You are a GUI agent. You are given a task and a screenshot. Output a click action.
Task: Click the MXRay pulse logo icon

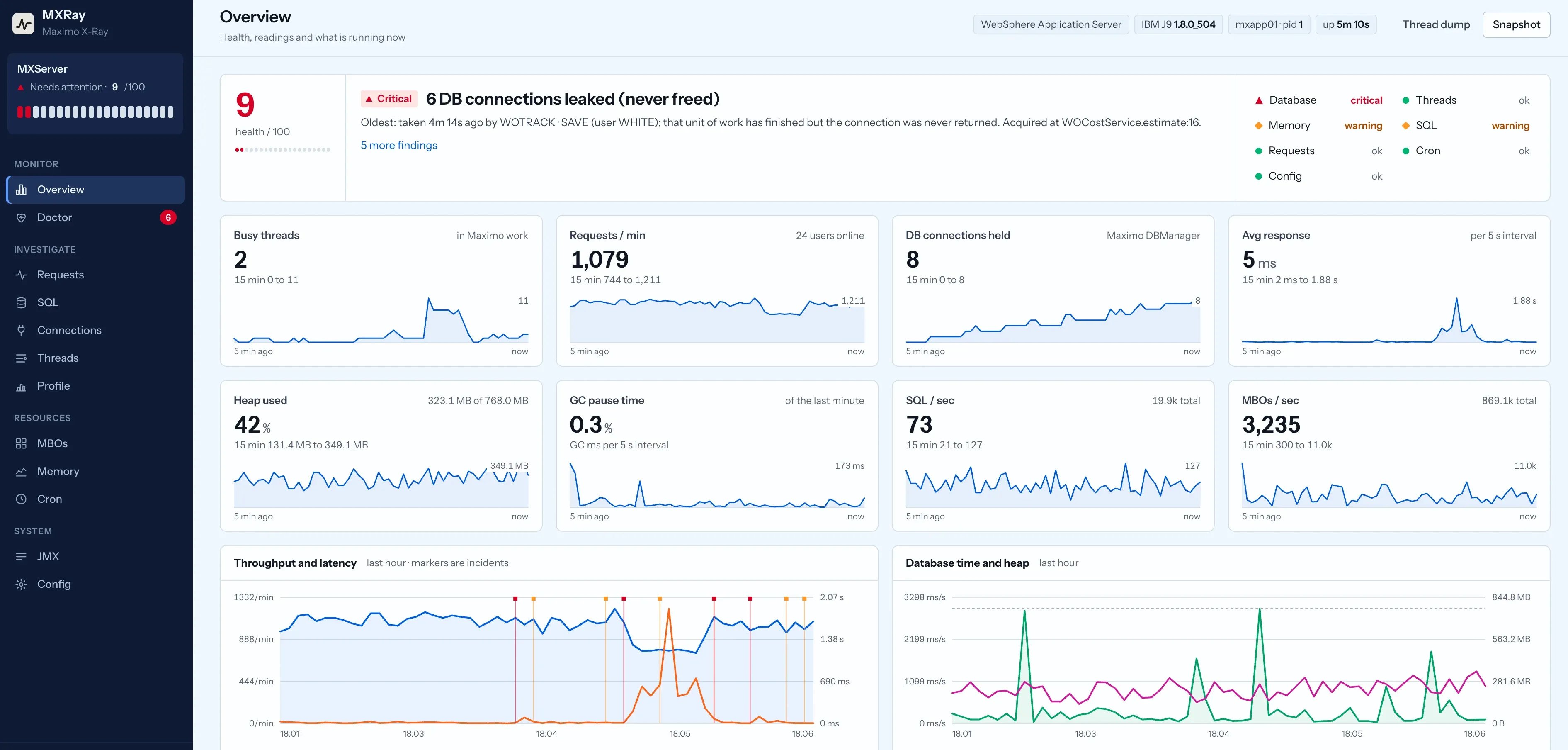click(x=23, y=23)
